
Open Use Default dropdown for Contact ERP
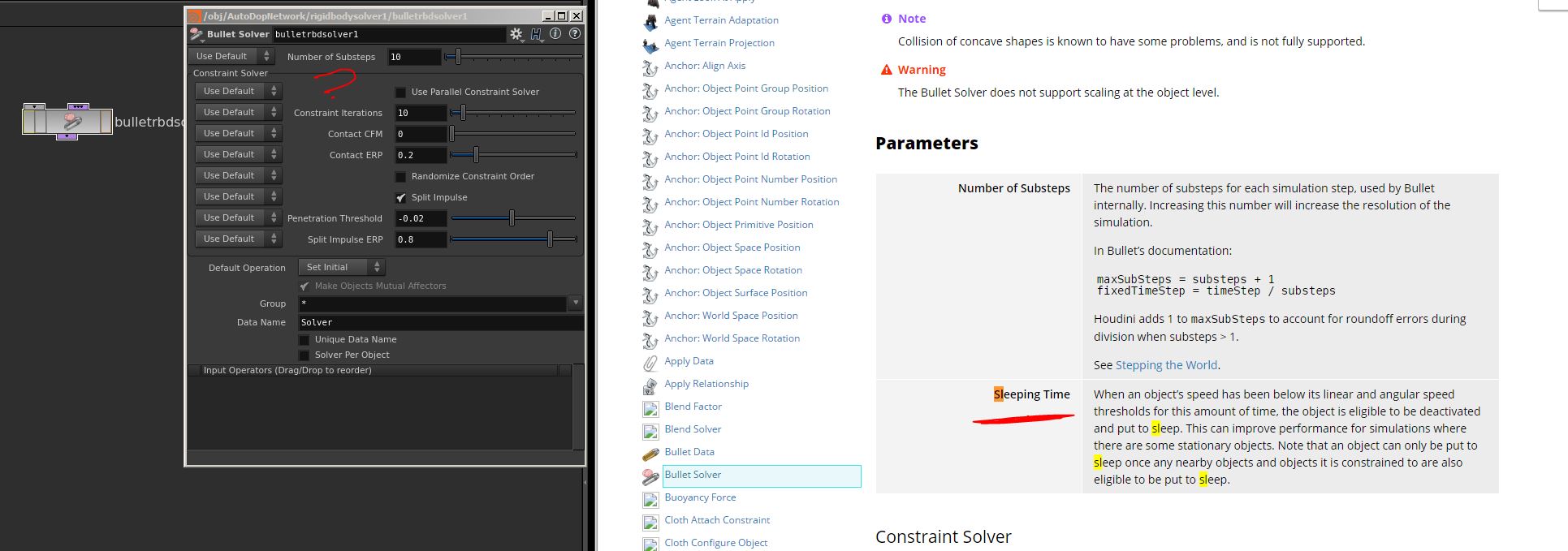click(239, 154)
